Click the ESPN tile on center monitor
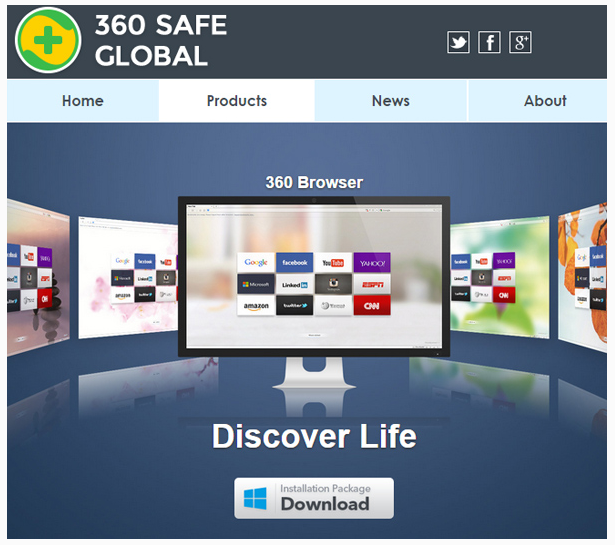The width and height of the screenshot is (615, 545). click(372, 284)
